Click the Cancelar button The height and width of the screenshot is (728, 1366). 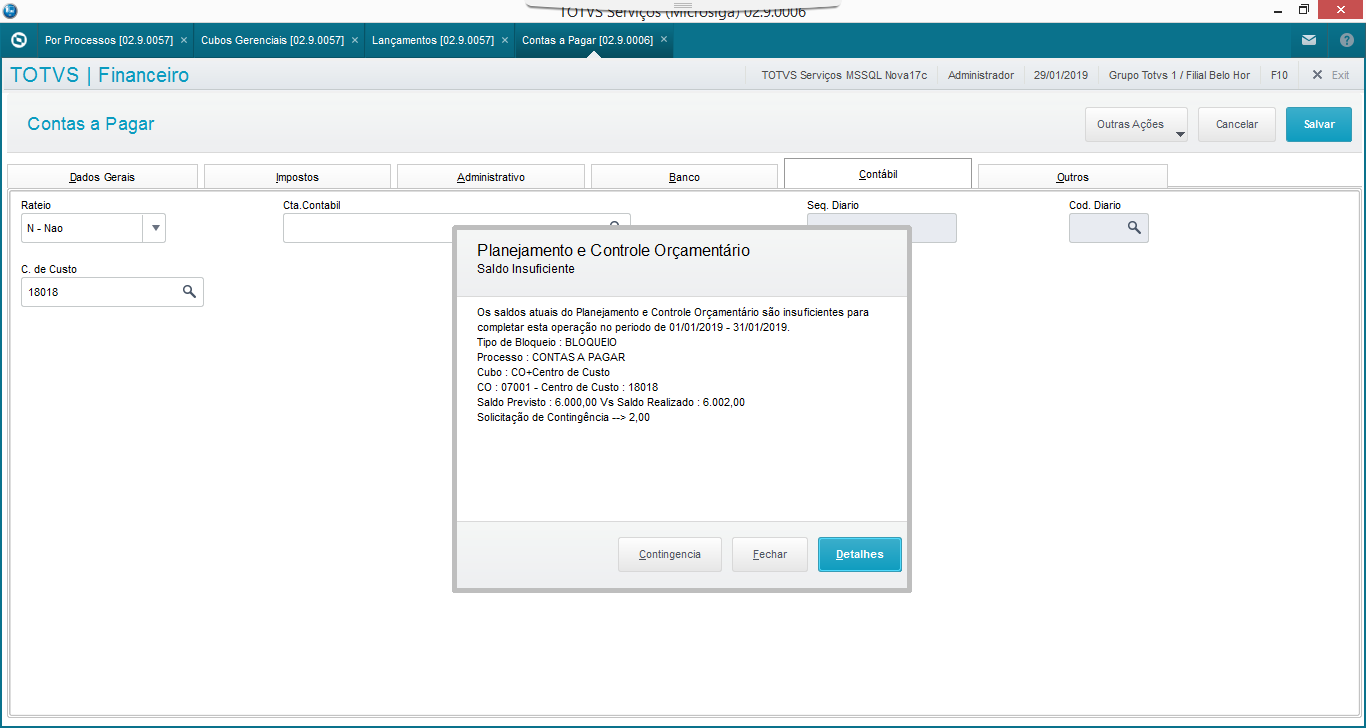pos(1237,125)
